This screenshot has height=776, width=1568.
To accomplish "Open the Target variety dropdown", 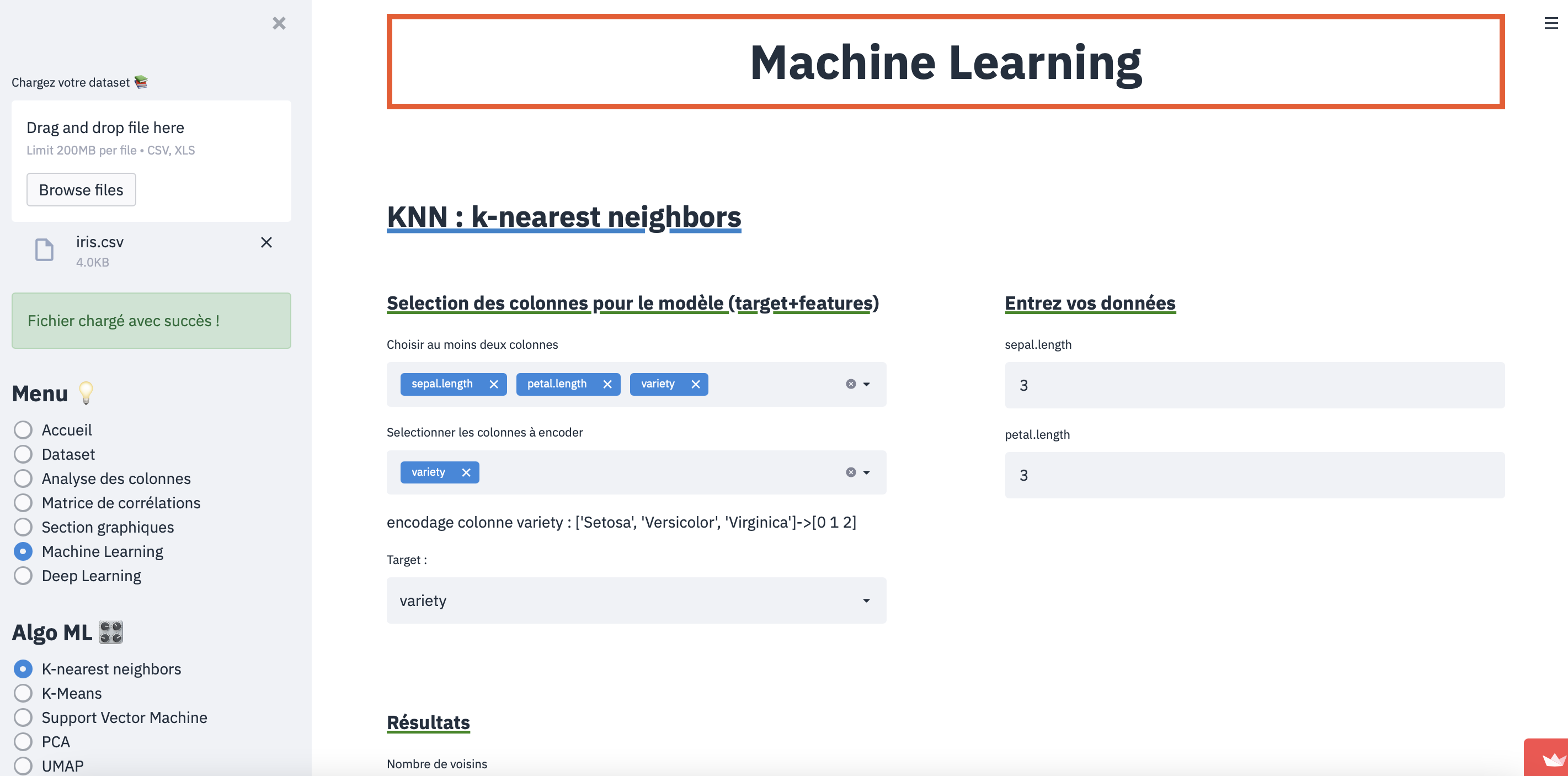I will coord(636,600).
